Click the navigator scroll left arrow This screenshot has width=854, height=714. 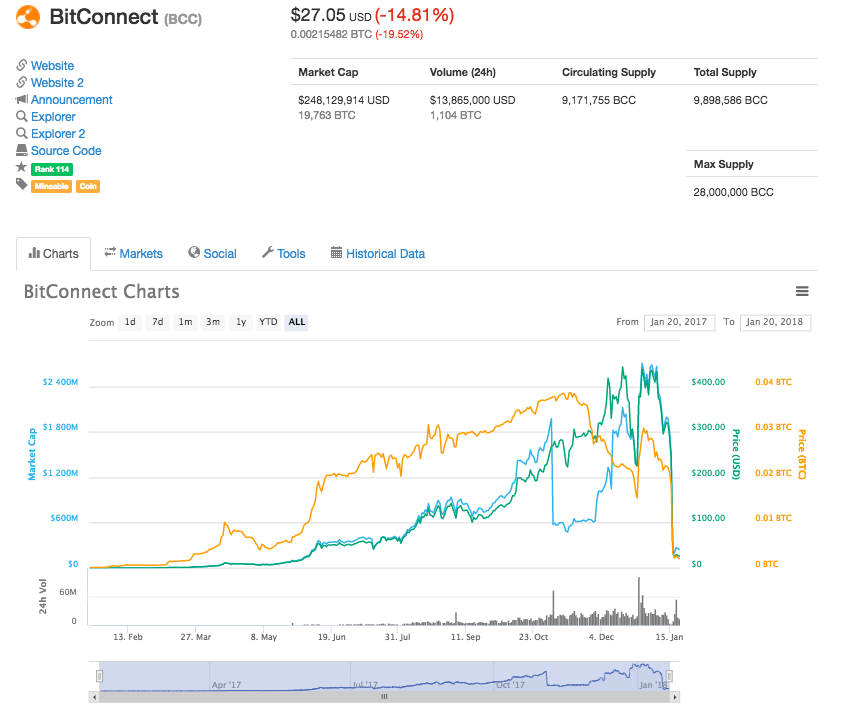click(x=94, y=697)
